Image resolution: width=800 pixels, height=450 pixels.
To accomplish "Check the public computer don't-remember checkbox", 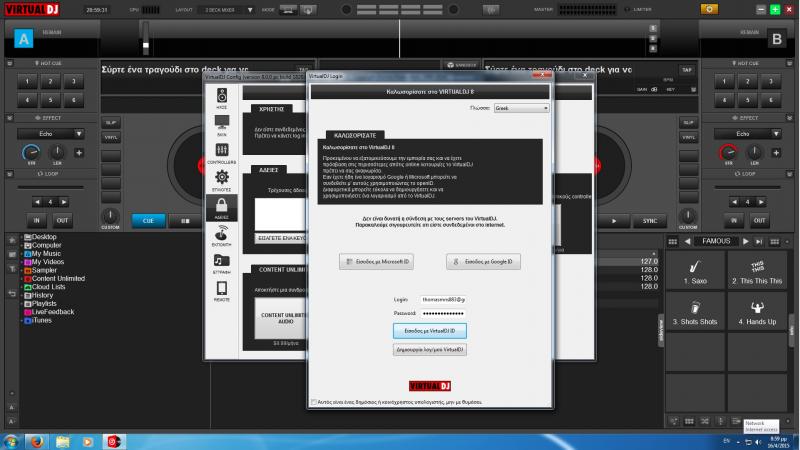I will (312, 402).
